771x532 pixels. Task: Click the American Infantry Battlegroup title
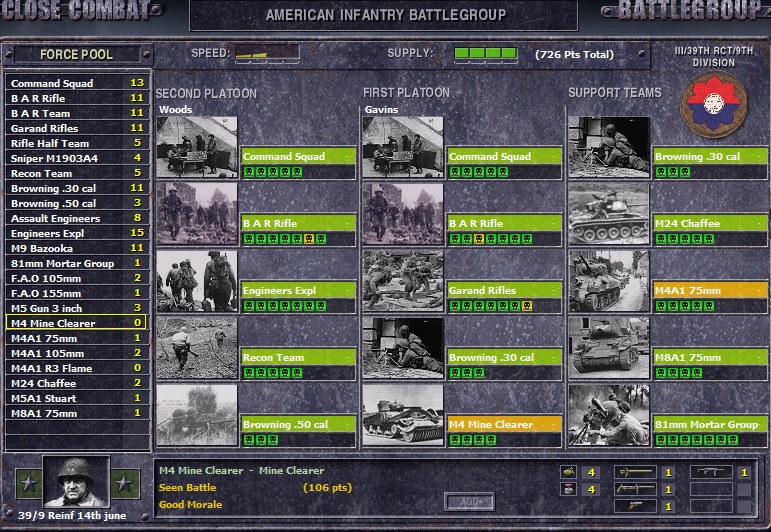[x=386, y=15]
